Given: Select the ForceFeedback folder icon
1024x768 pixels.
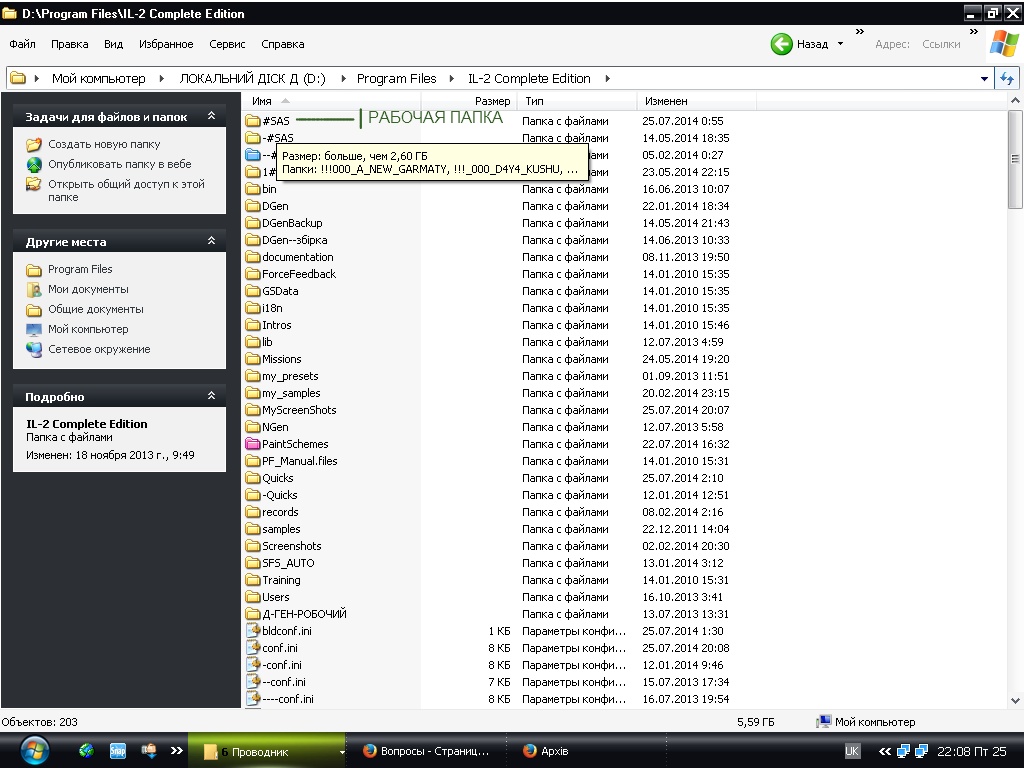Looking at the screenshot, I should (x=253, y=274).
